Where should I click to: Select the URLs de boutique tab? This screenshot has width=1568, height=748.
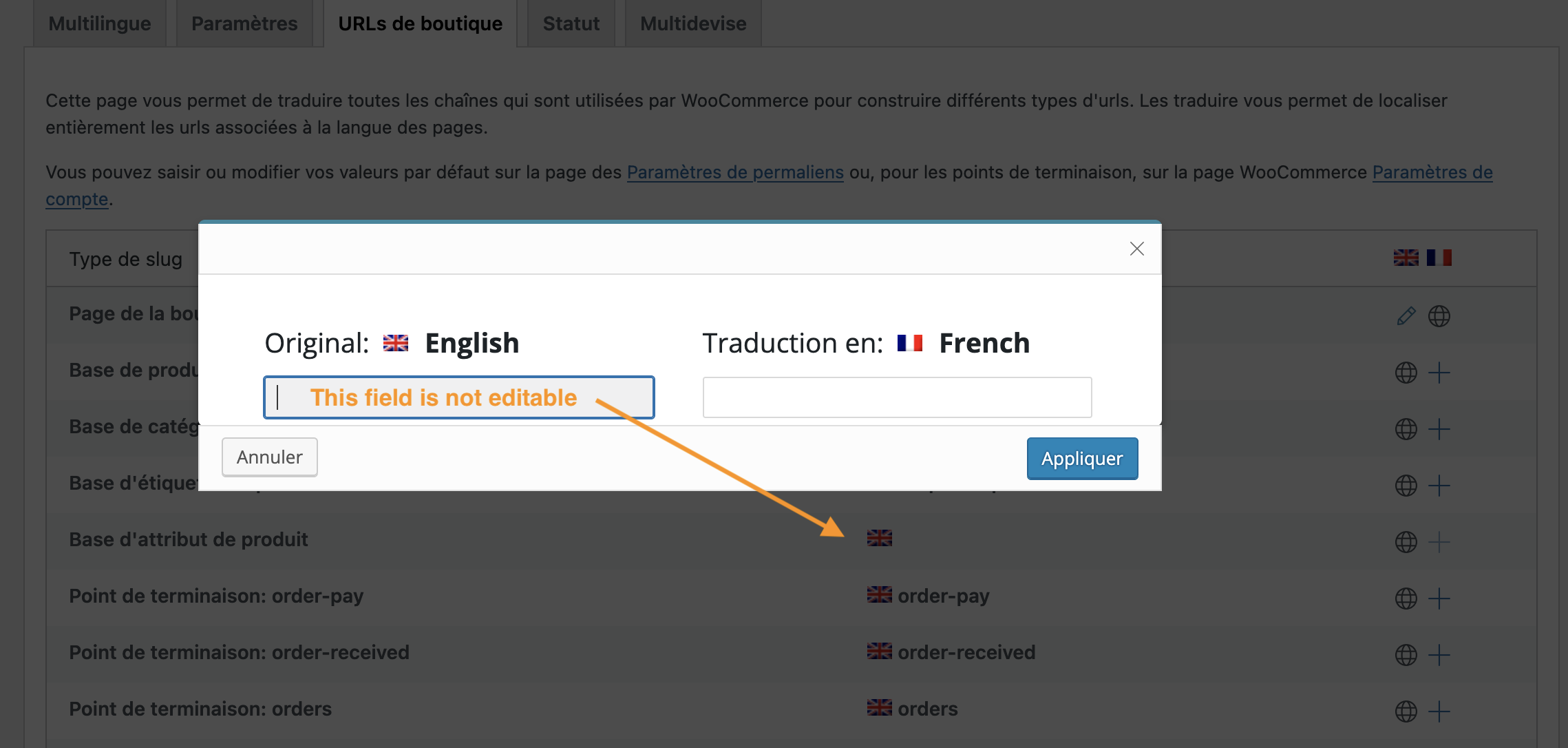click(421, 23)
